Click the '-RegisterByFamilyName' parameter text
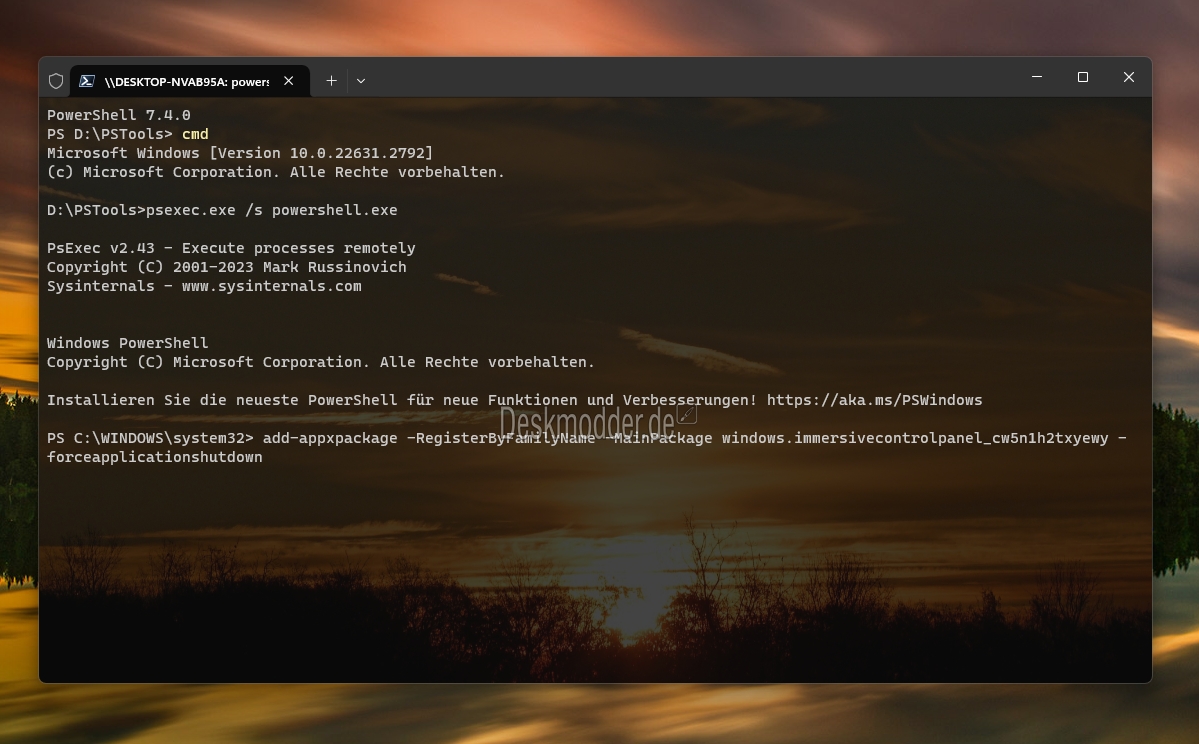This screenshot has width=1199, height=744. [x=501, y=438]
